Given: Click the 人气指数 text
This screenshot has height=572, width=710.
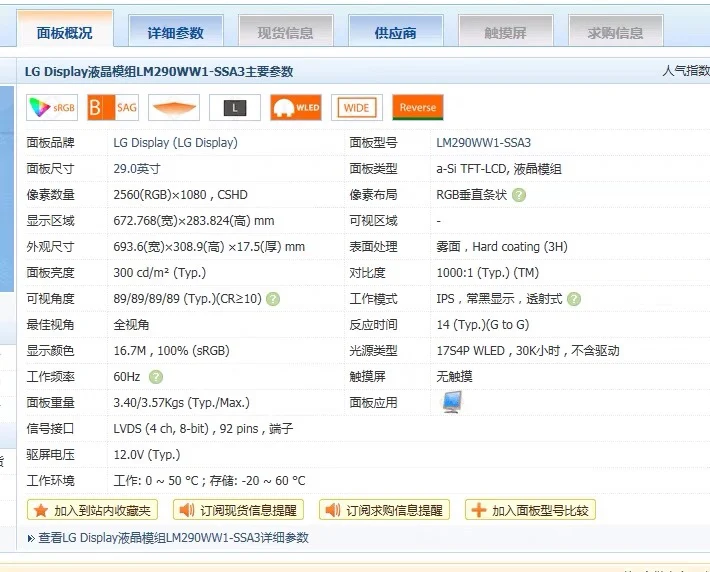Looking at the screenshot, I should [x=686, y=71].
